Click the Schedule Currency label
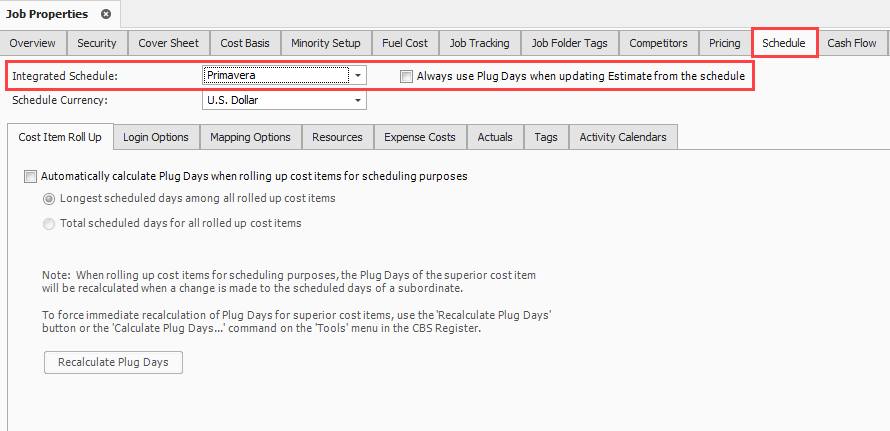 click(x=60, y=101)
